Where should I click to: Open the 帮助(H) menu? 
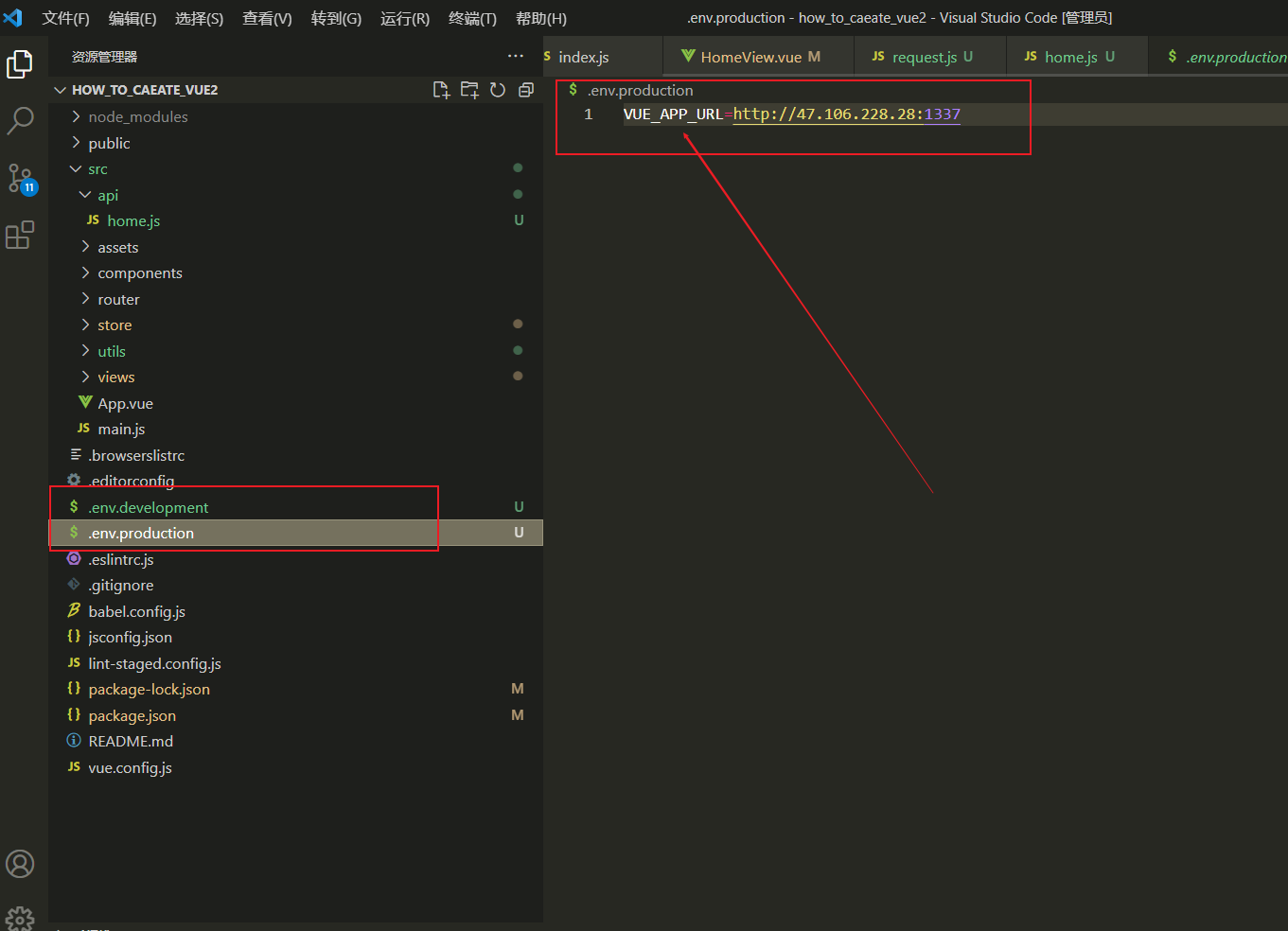pyautogui.click(x=540, y=18)
